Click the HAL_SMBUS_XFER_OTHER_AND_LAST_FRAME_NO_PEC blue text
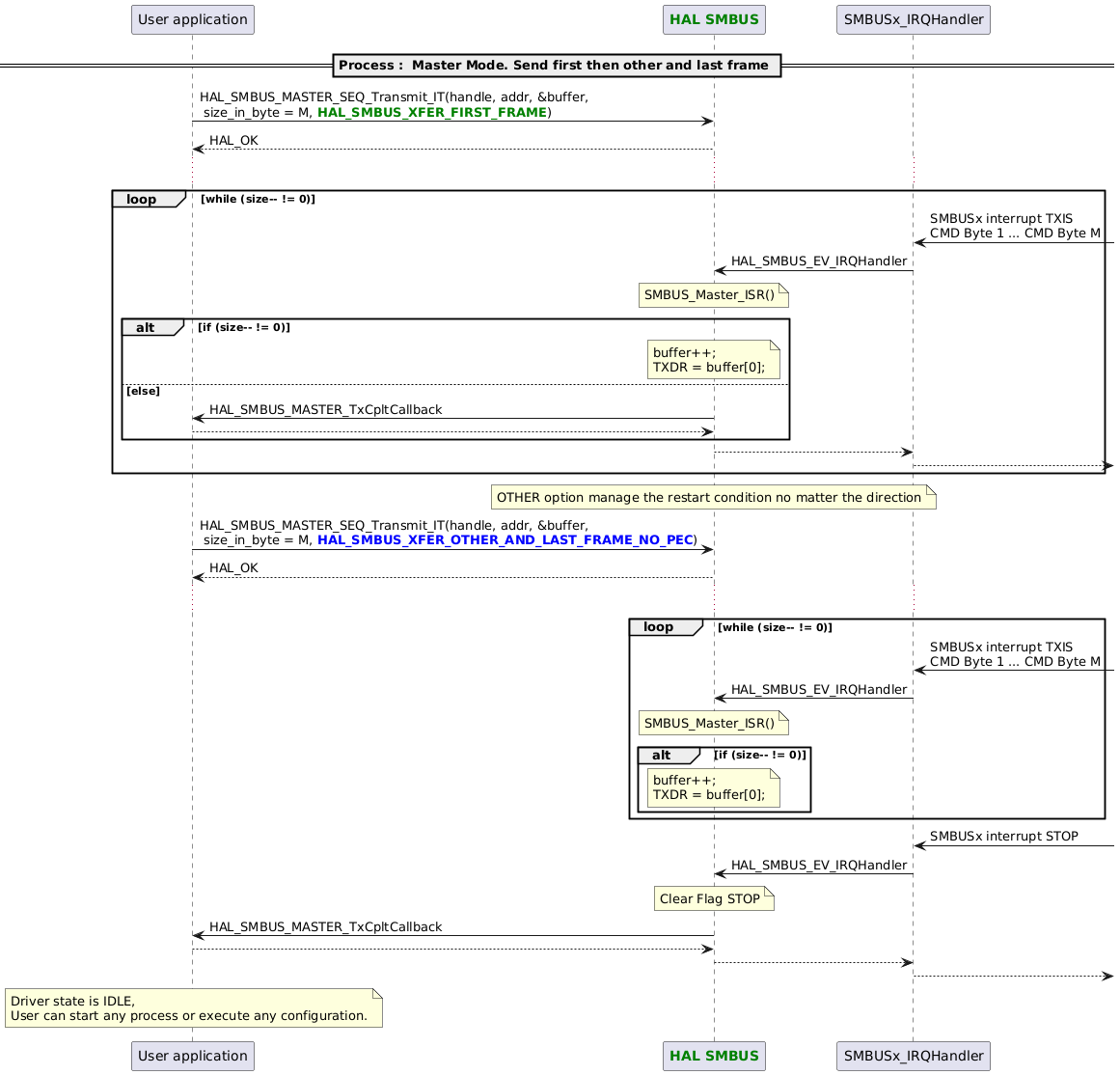 click(507, 539)
